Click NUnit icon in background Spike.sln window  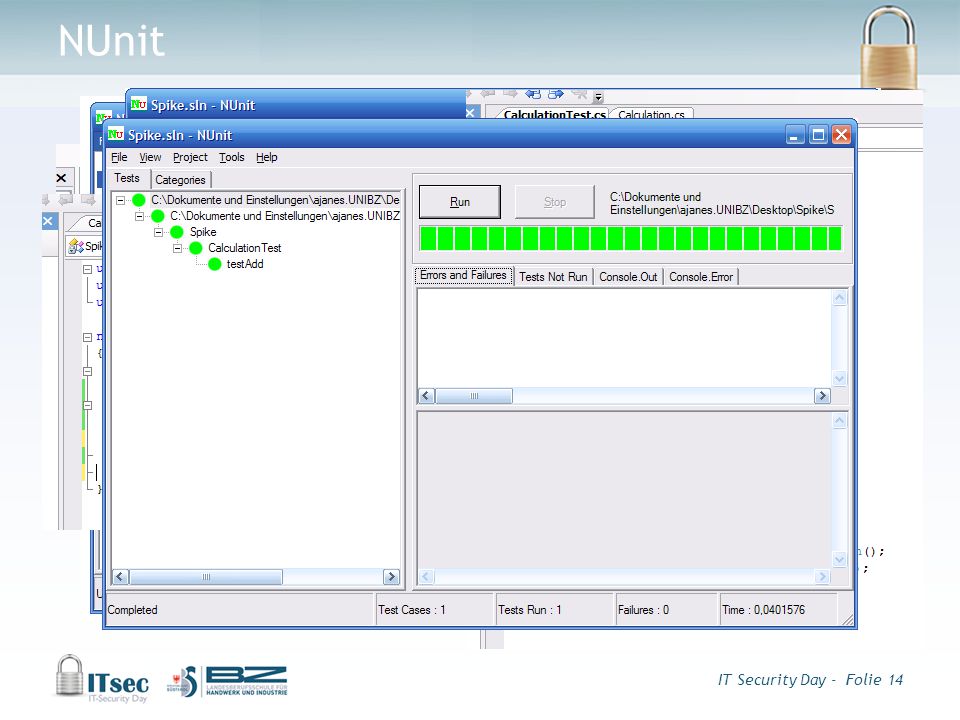[139, 103]
